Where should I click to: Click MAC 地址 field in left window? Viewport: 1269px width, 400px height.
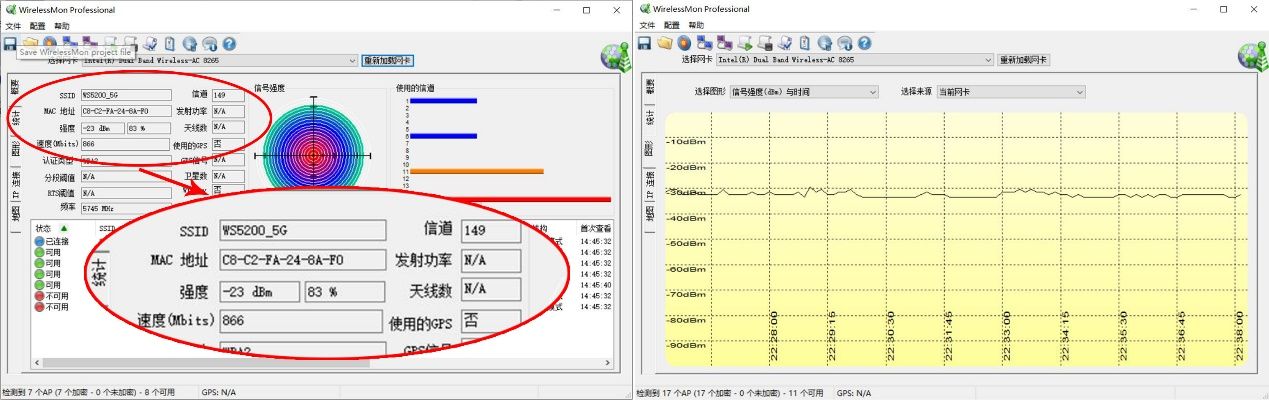coord(126,111)
